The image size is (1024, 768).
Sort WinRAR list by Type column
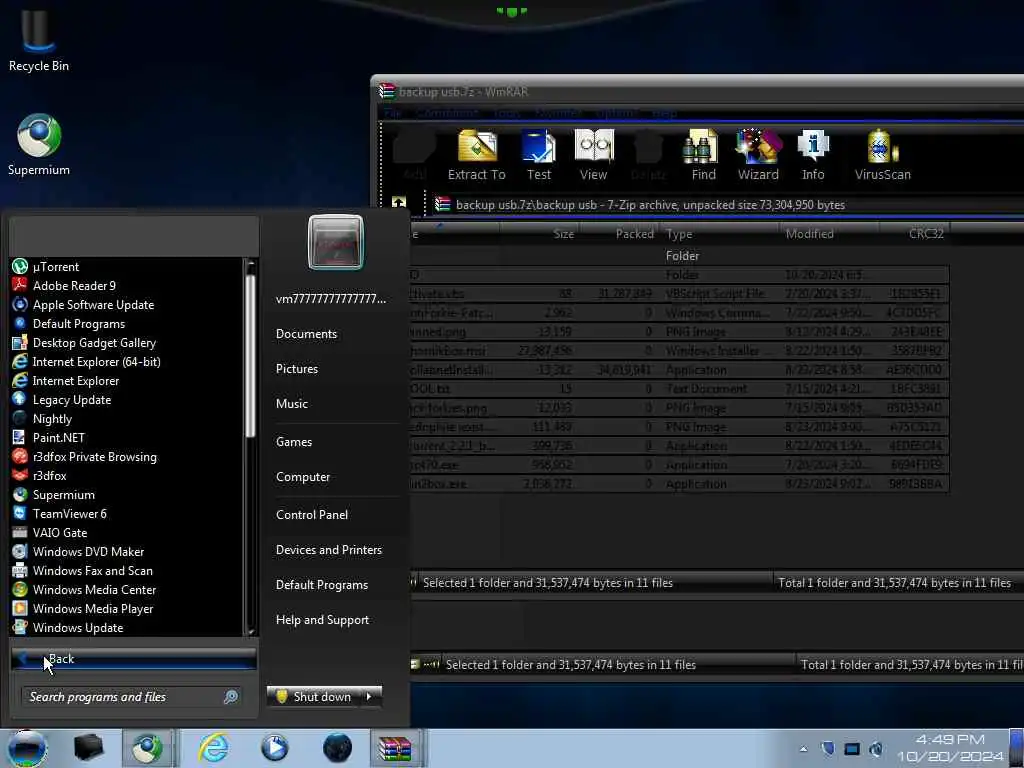click(x=720, y=234)
